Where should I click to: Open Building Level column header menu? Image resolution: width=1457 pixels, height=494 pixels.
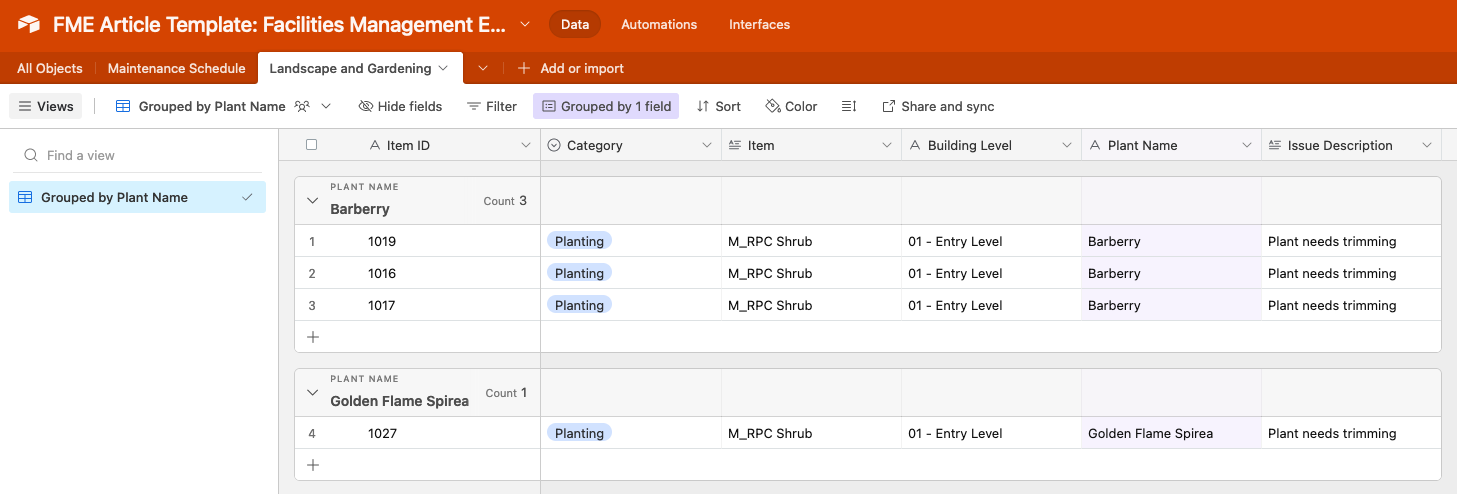1066,145
